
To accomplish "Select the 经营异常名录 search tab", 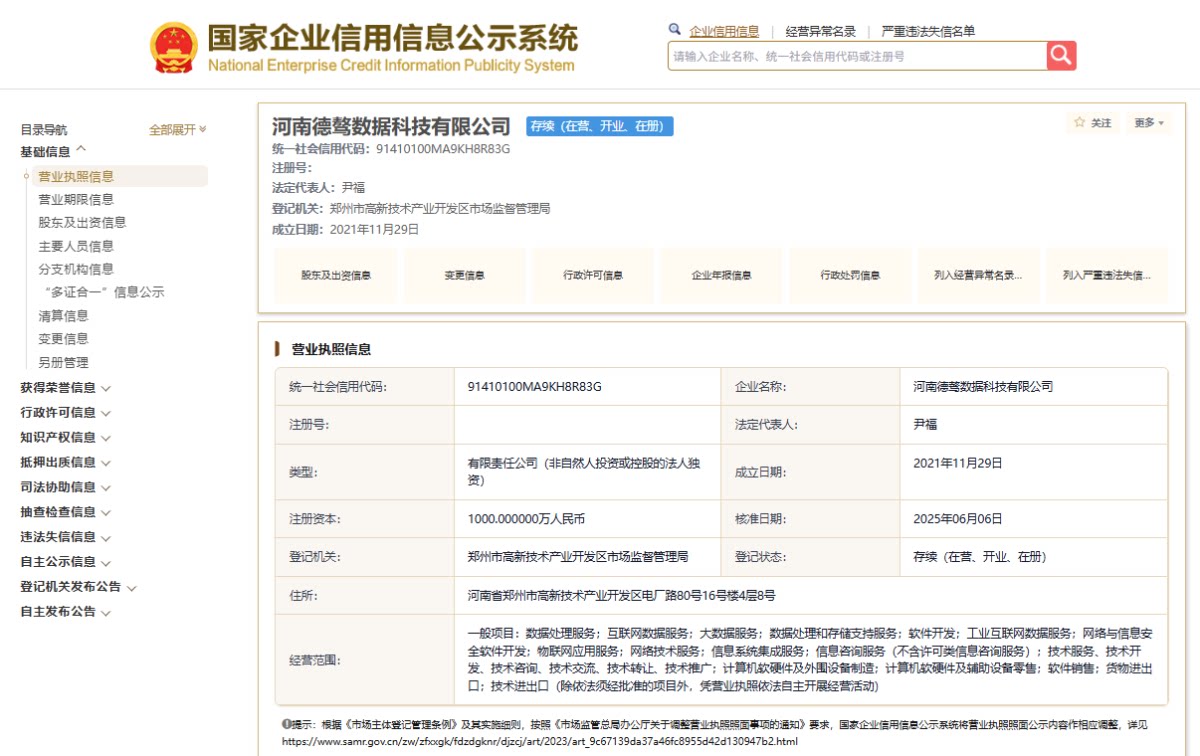I will point(820,31).
